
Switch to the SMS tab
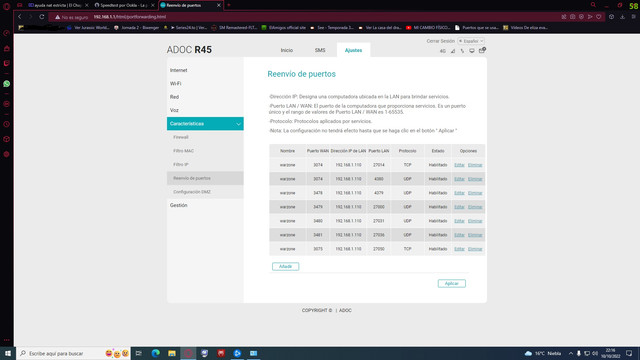point(320,50)
